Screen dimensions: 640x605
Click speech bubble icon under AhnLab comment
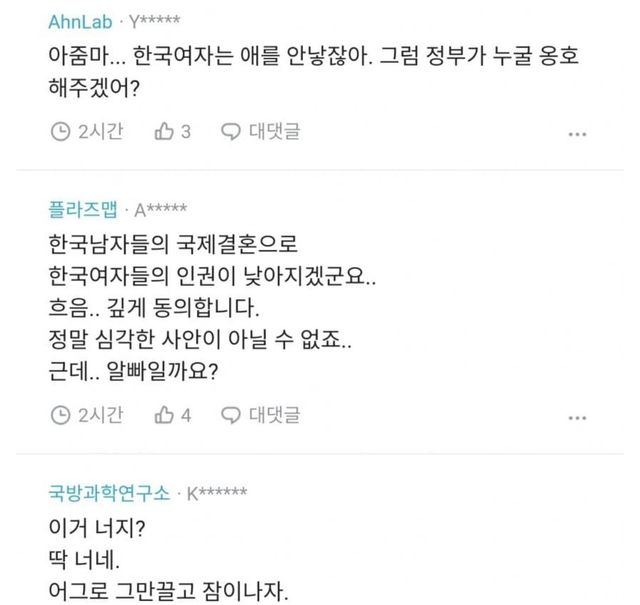pos(231,131)
